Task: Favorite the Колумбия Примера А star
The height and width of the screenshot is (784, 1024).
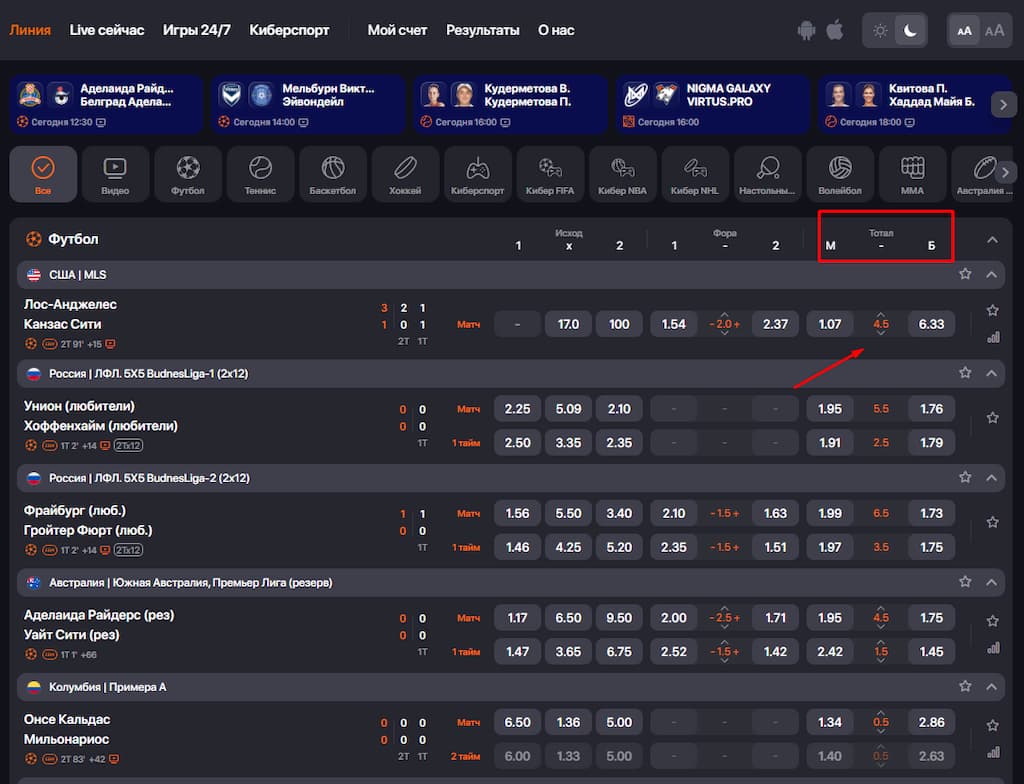Action: (965, 686)
